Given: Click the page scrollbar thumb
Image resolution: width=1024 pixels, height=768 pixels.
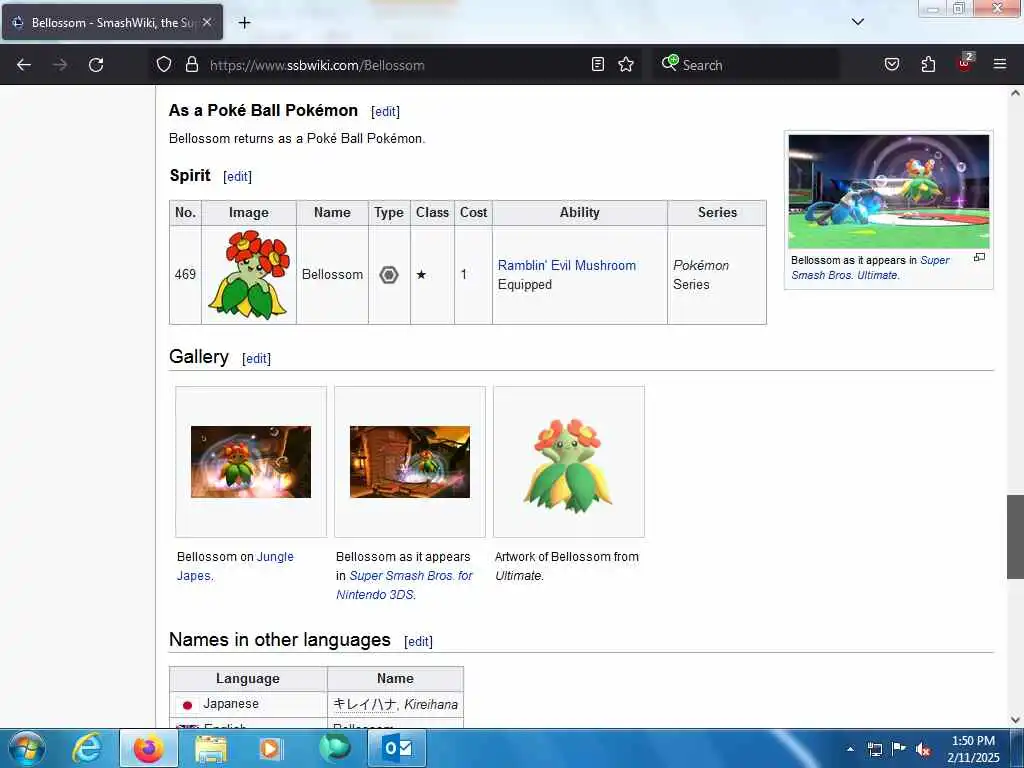Looking at the screenshot, I should click(x=1015, y=537).
